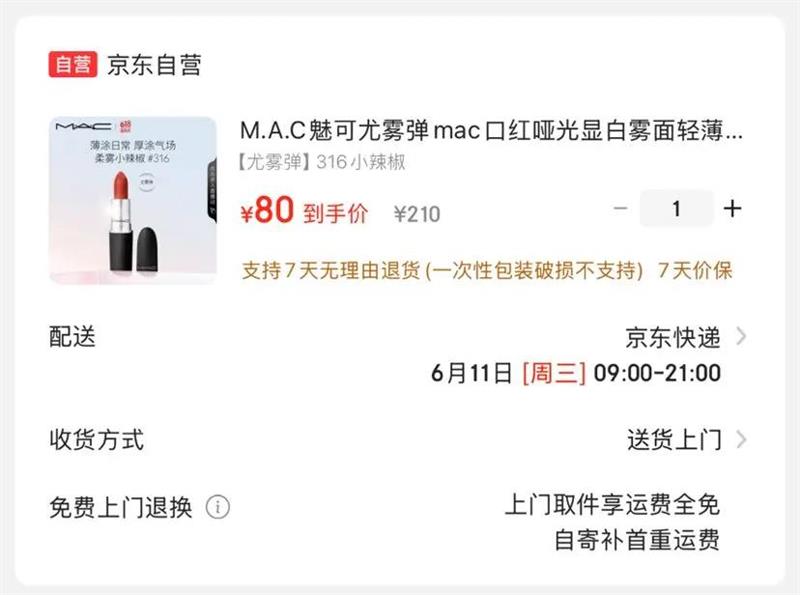Expand the 京东快递 delivery chevron

[741, 337]
